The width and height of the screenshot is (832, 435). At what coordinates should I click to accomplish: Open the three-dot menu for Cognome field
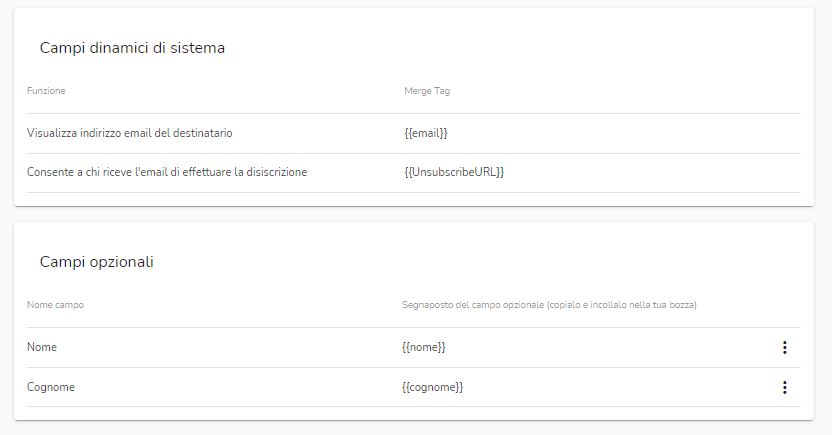point(784,387)
